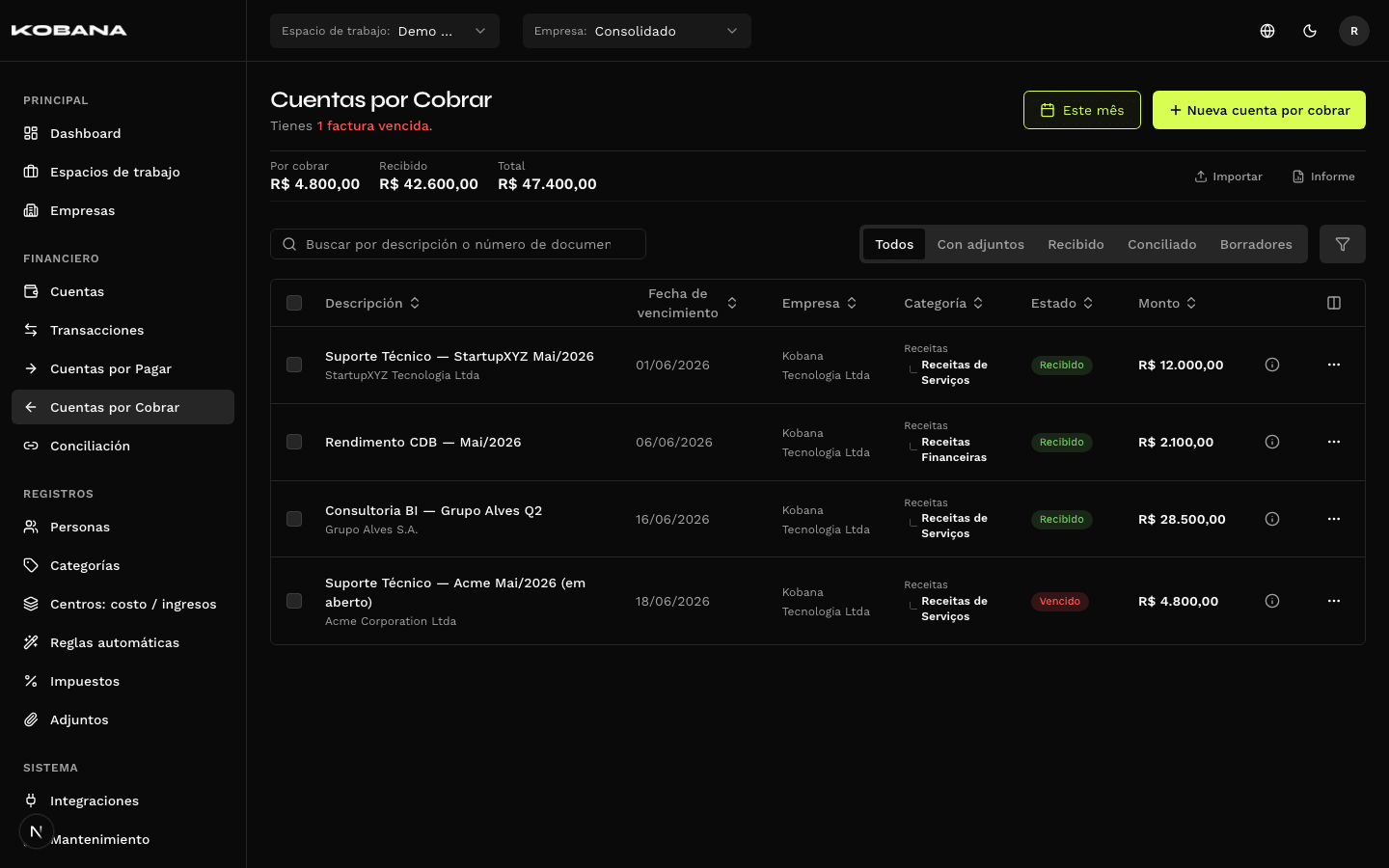The width and height of the screenshot is (1389, 868).
Task: Go to Espacios de trabajo
Action: [x=123, y=172]
